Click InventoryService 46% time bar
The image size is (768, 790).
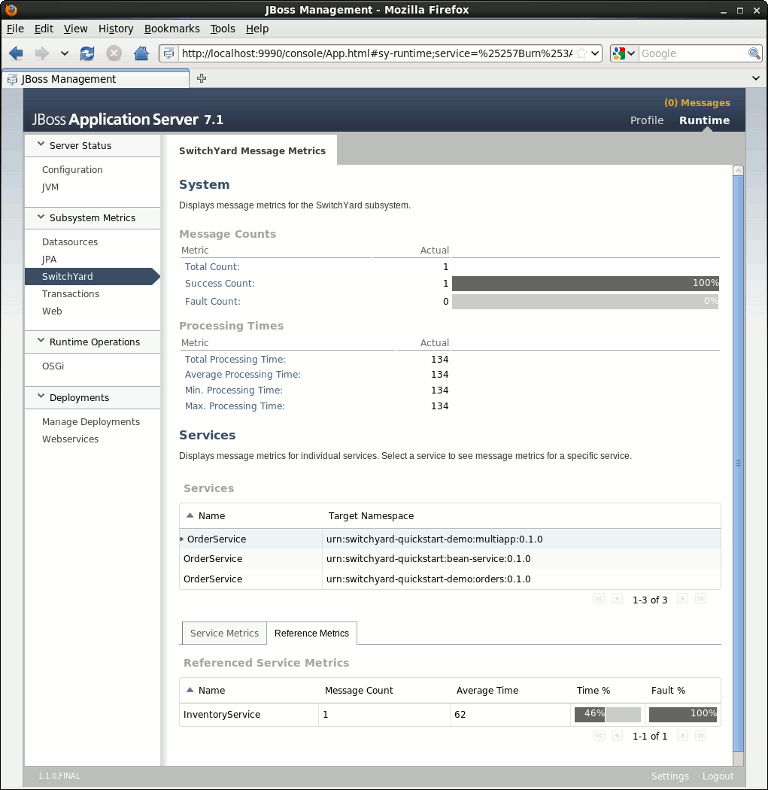608,714
